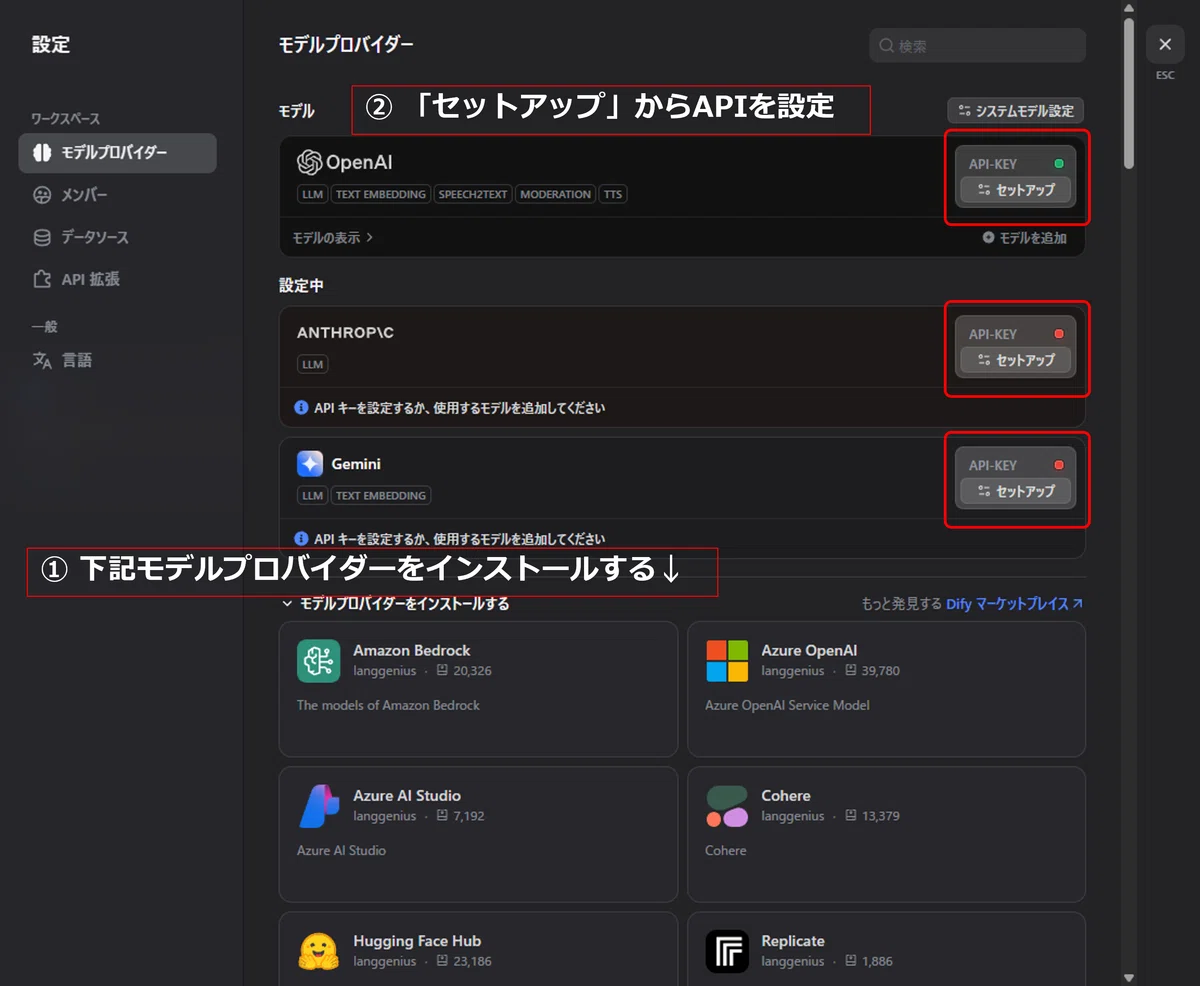1200x986 pixels.
Task: Click the Gemini sparkle logo
Action: pos(310,464)
